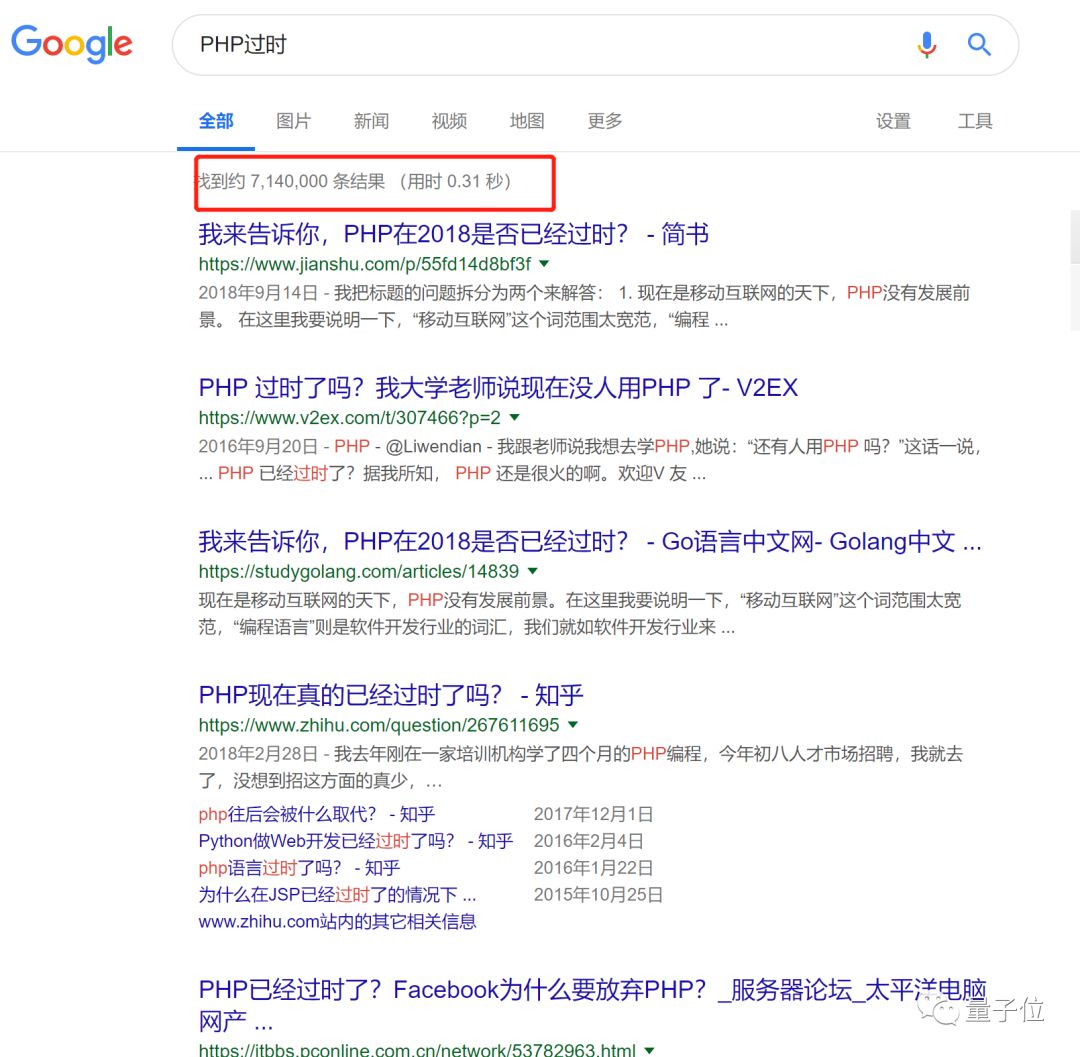1080x1057 pixels.
Task: Click the 知乎 question link PHP现在真的已经过时了吗
Action: (x=391, y=695)
